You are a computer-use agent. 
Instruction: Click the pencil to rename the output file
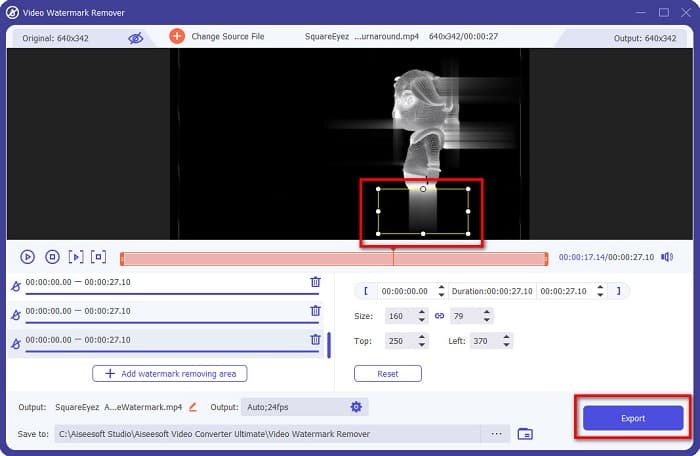tap(193, 407)
